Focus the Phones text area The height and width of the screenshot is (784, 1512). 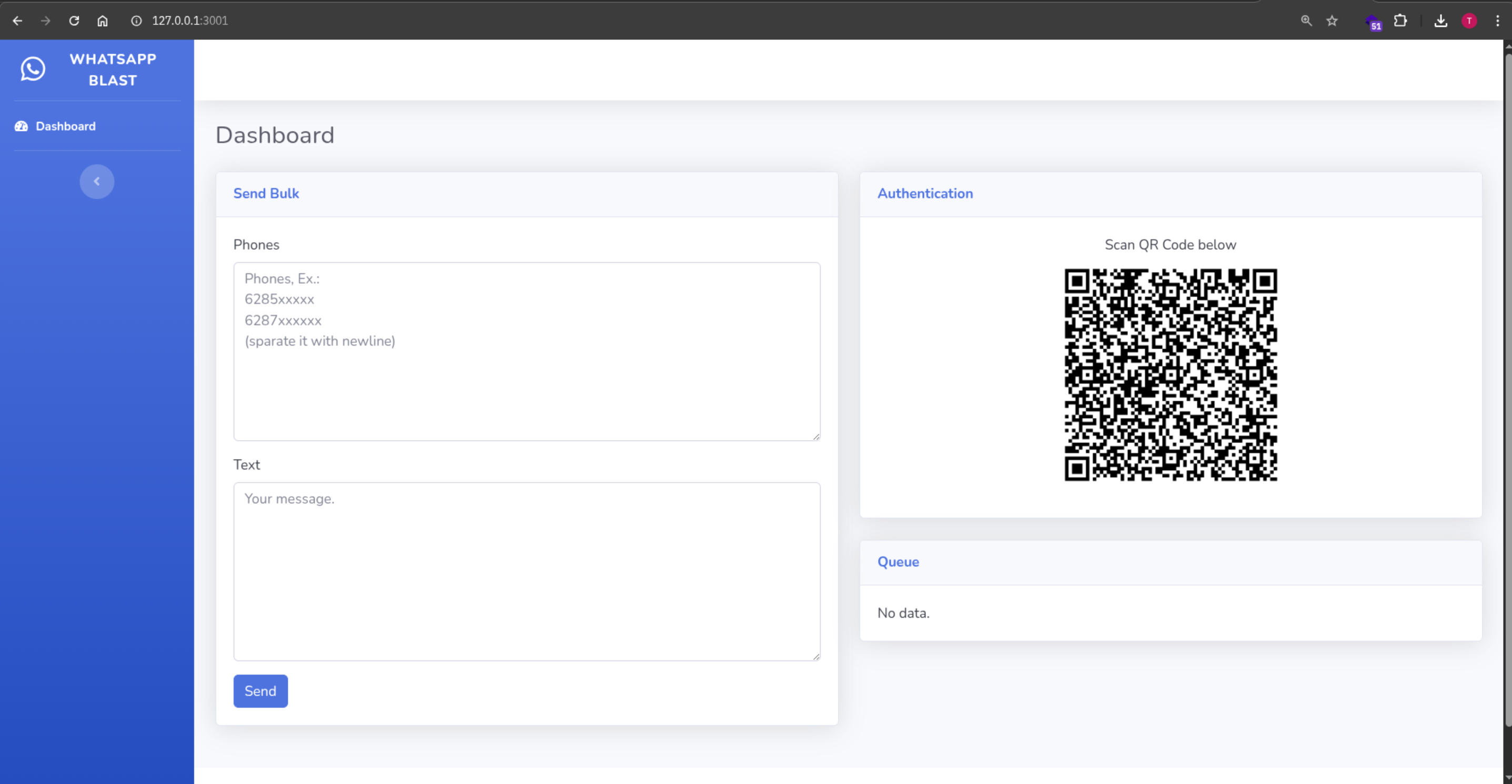[527, 351]
